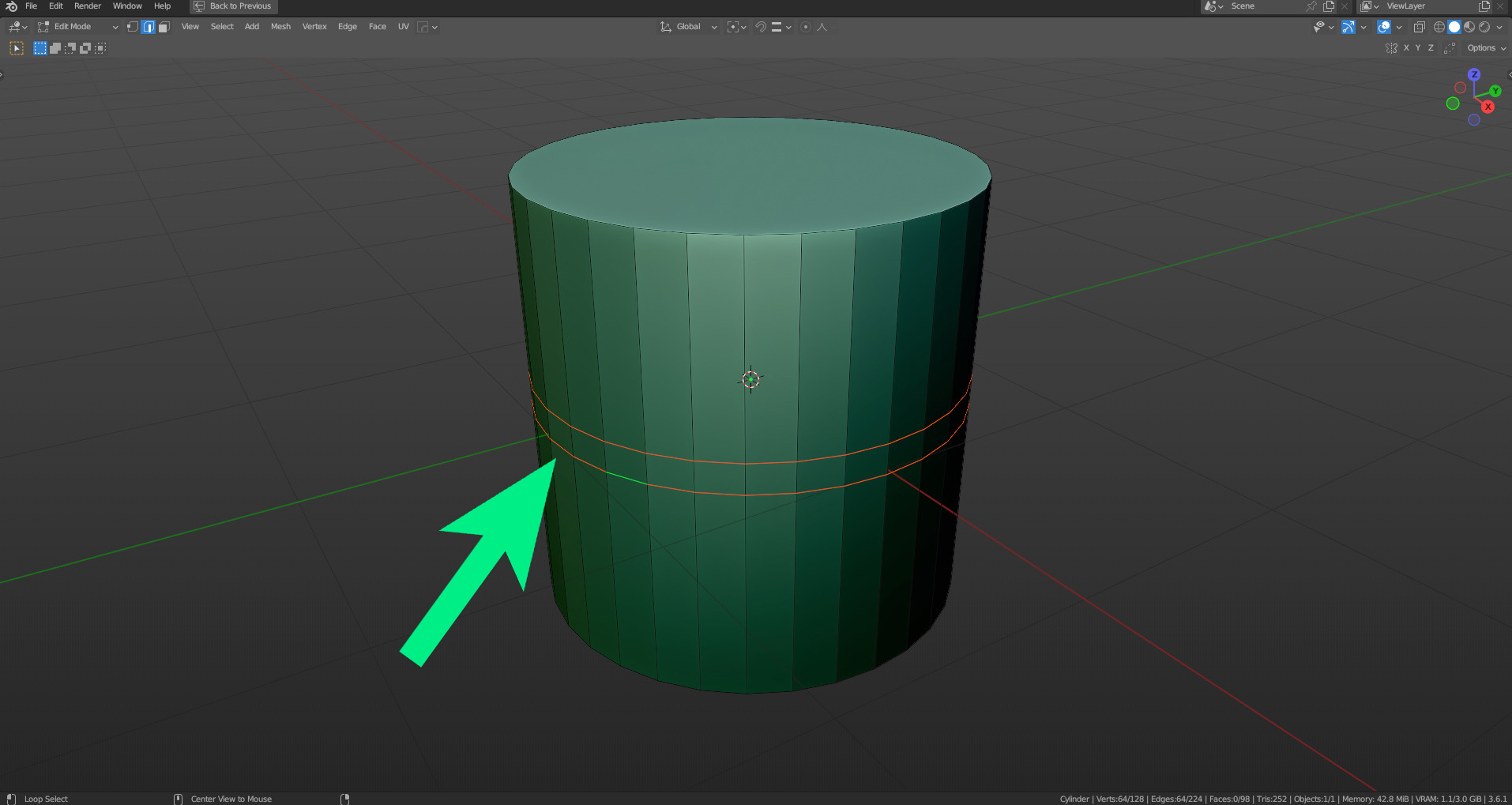Switch to rendered viewport shading
This screenshot has width=1512, height=805.
click(x=1484, y=27)
